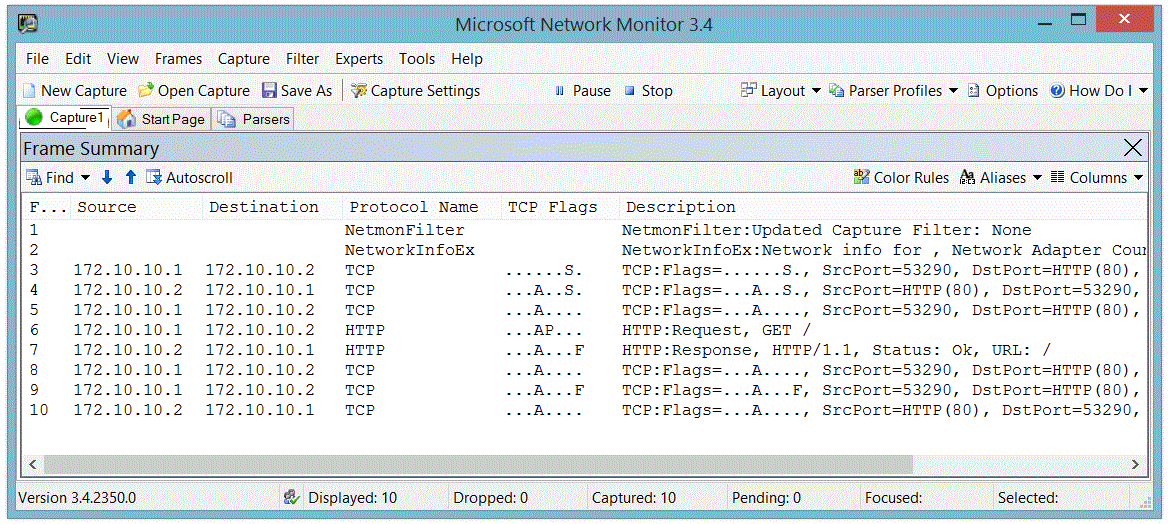This screenshot has width=1168, height=524.
Task: Jump to next match with down arrow
Action: pyautogui.click(x=107, y=177)
